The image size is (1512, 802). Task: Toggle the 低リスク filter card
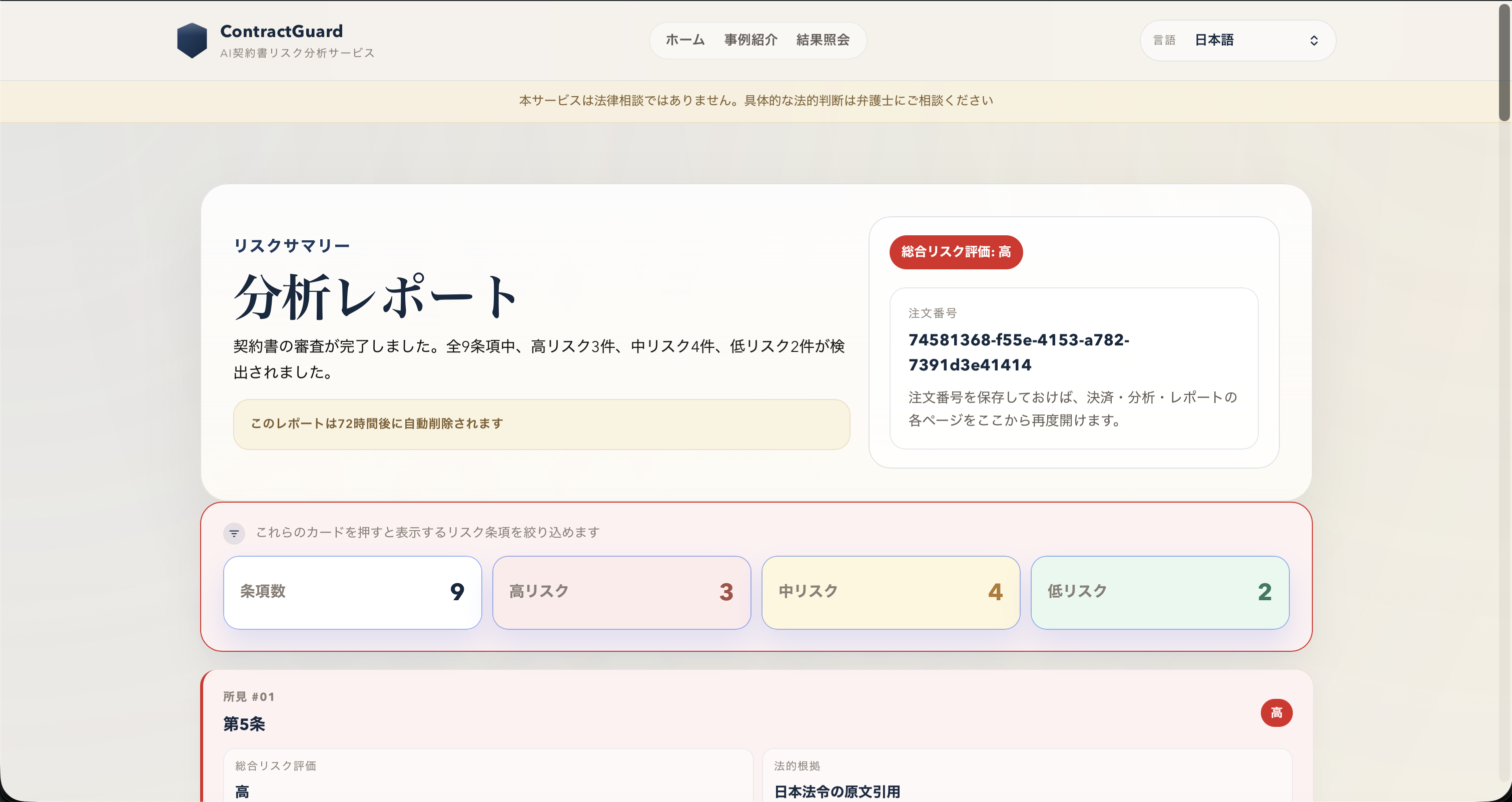click(x=1160, y=592)
